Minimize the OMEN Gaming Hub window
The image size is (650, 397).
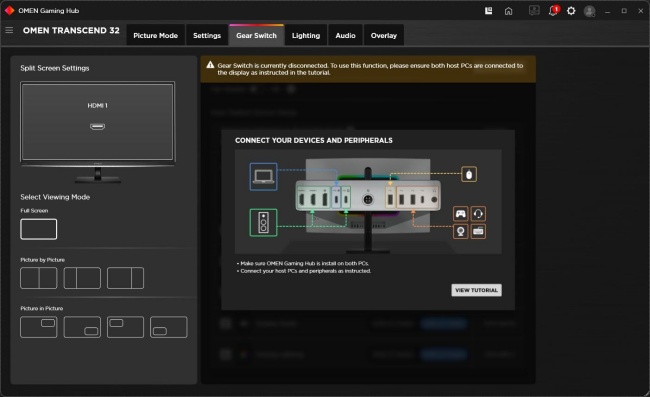pyautogui.click(x=607, y=11)
